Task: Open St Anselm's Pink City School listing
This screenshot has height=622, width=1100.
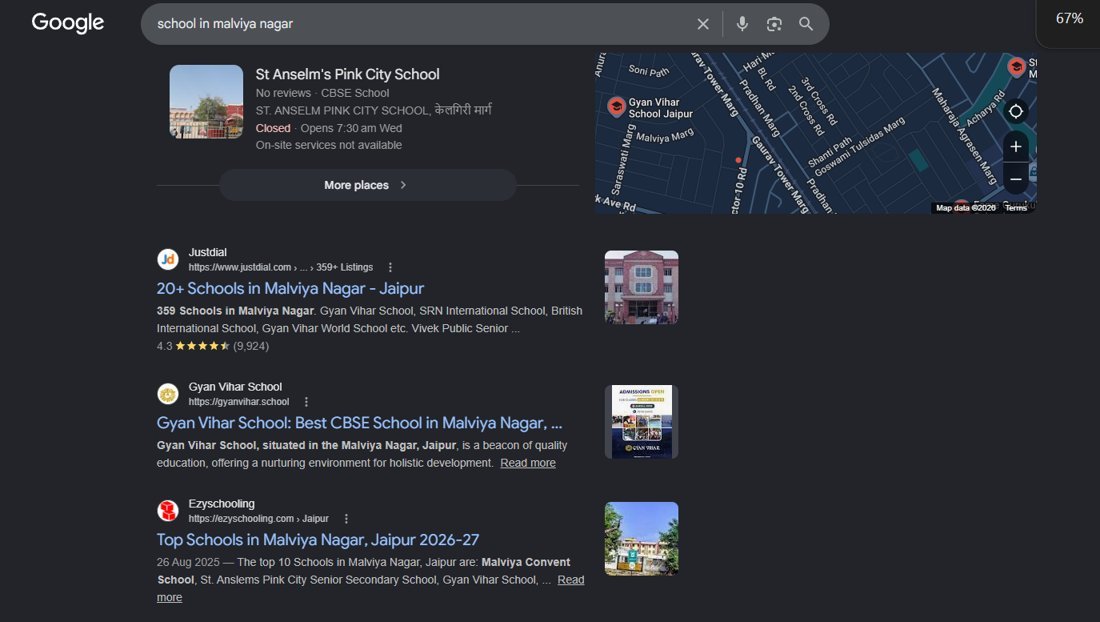Action: point(347,74)
